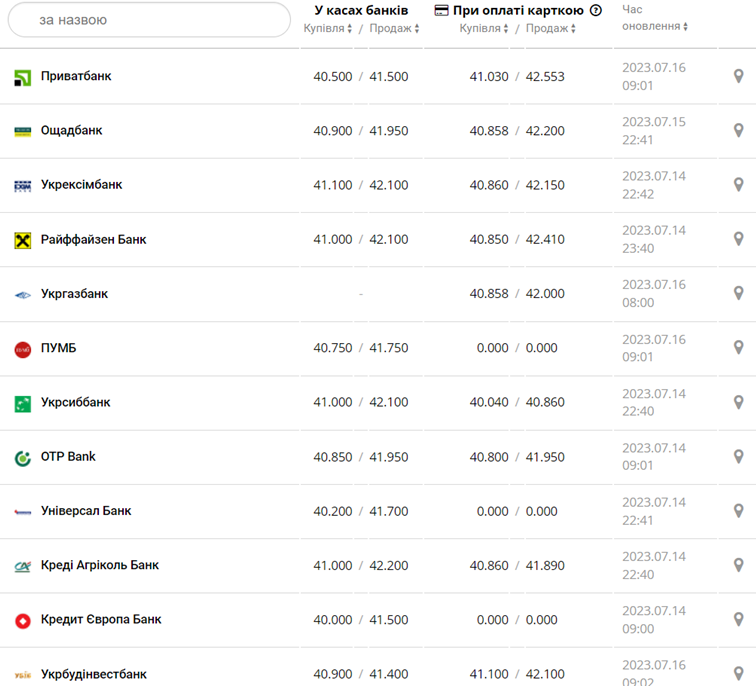Click the card icon near При оплаті карткою

(442, 10)
